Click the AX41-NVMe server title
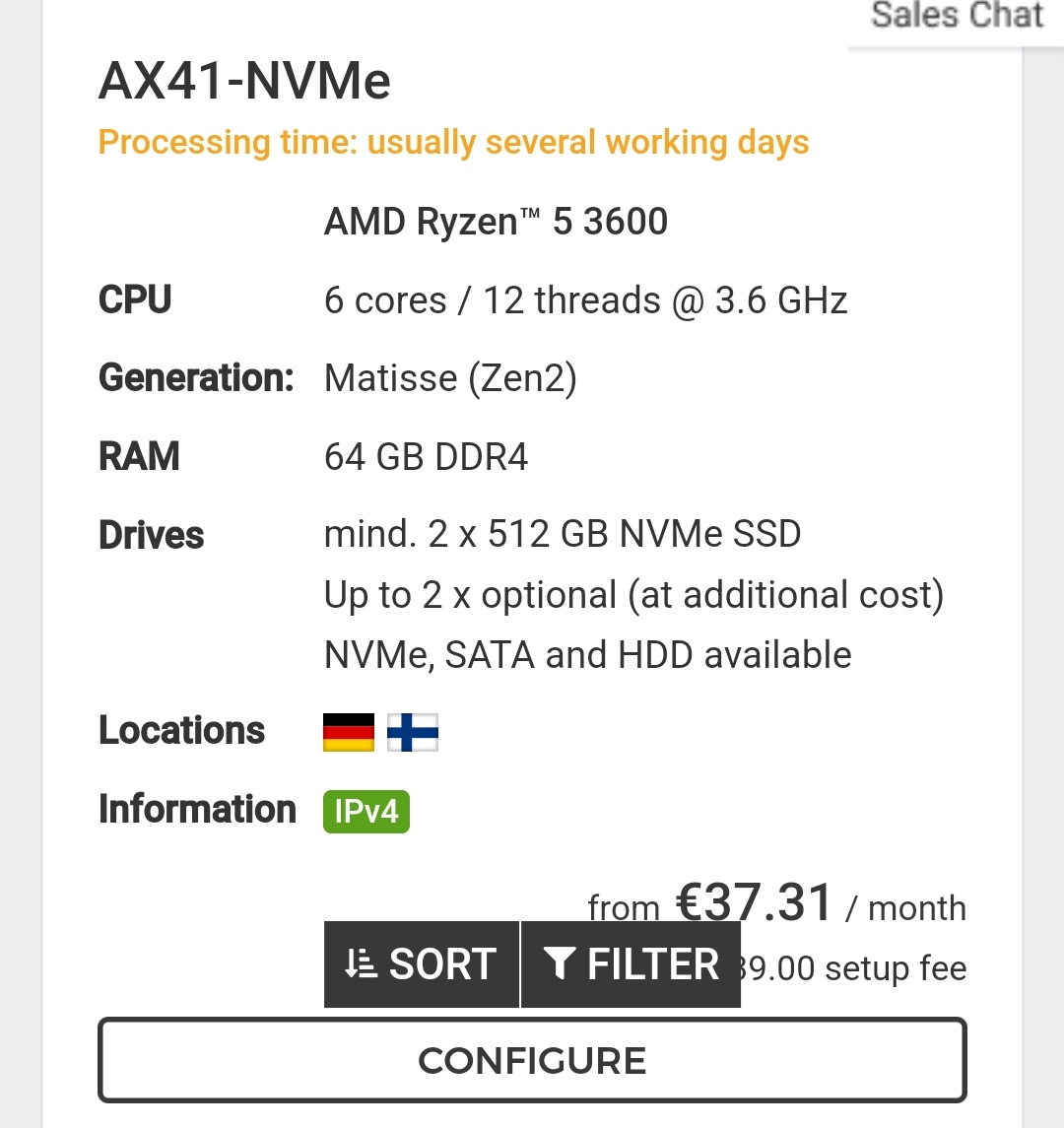The width and height of the screenshot is (1064, 1128). (x=244, y=81)
